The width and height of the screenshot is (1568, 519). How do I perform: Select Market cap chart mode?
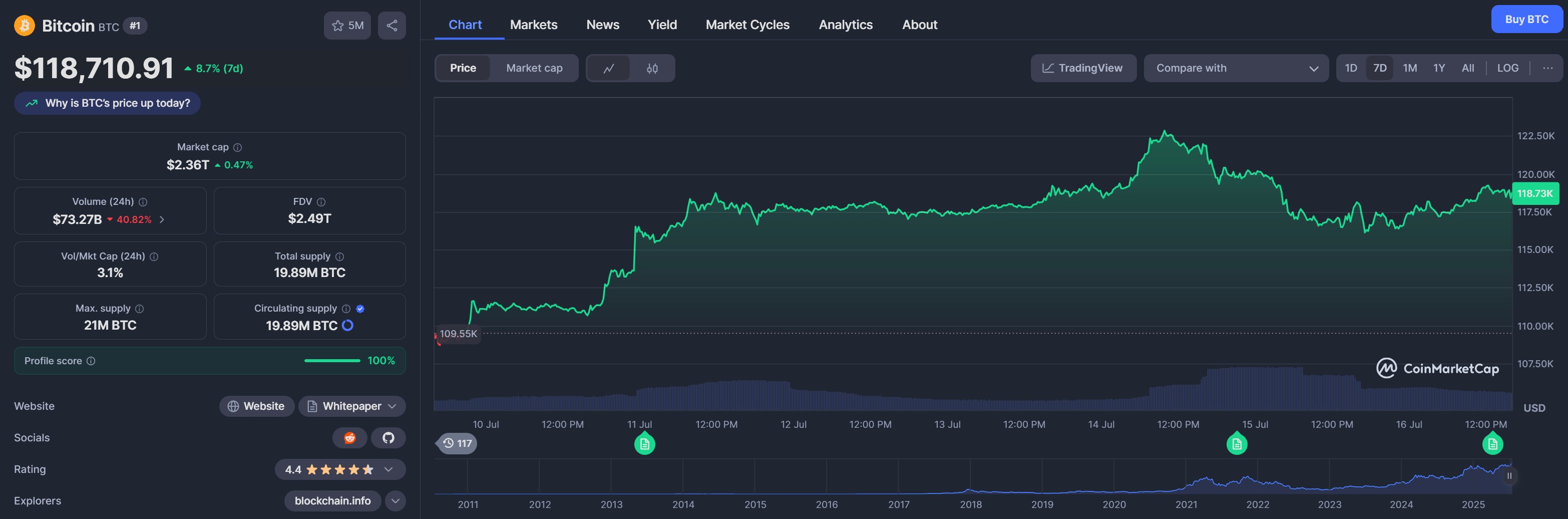535,68
